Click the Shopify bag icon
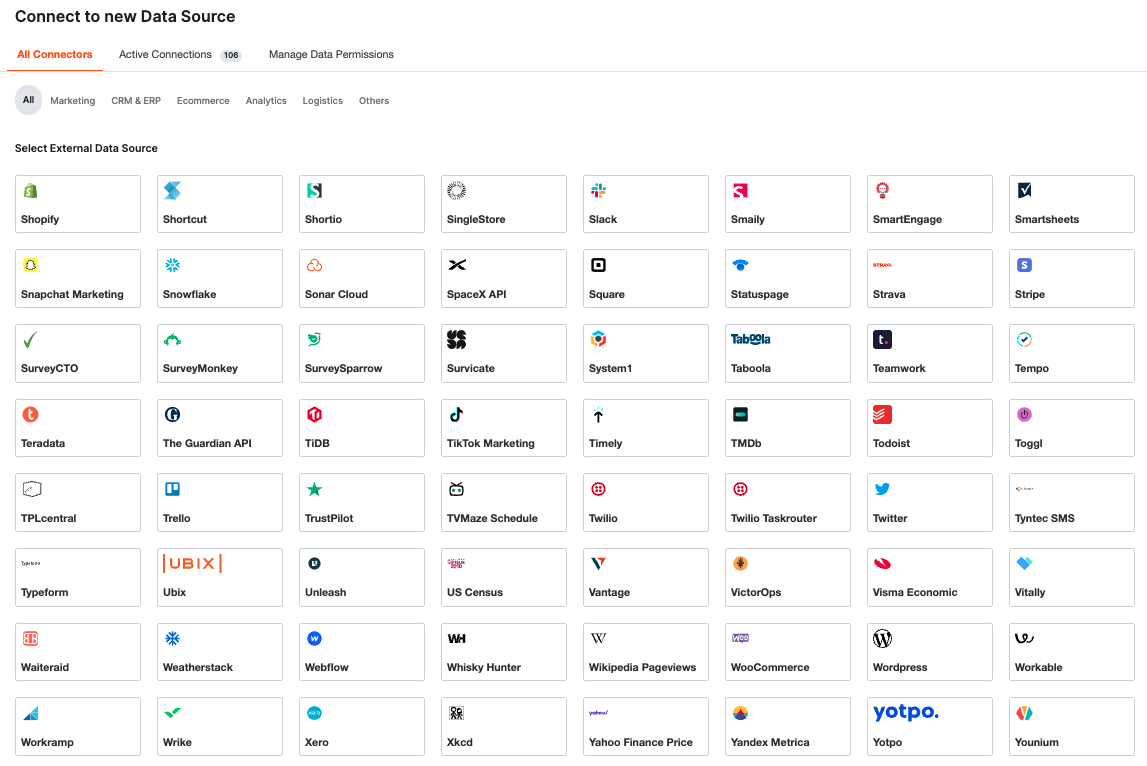1147x766 pixels. (x=30, y=191)
